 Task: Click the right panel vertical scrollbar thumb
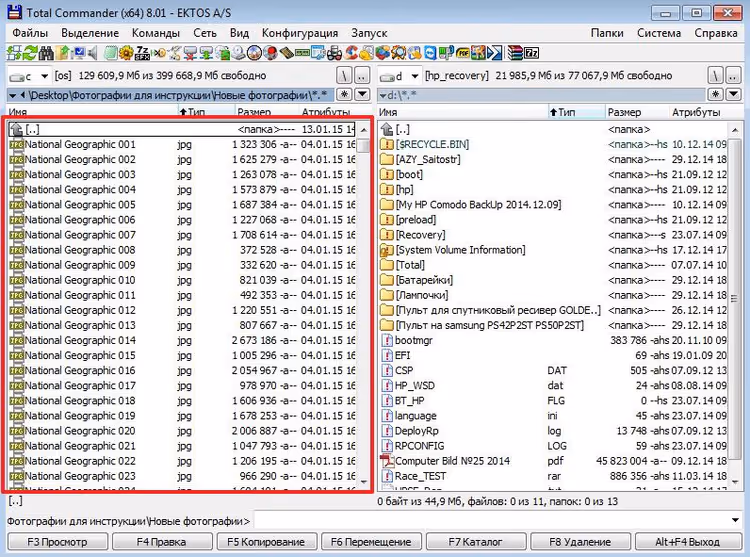pos(734,299)
